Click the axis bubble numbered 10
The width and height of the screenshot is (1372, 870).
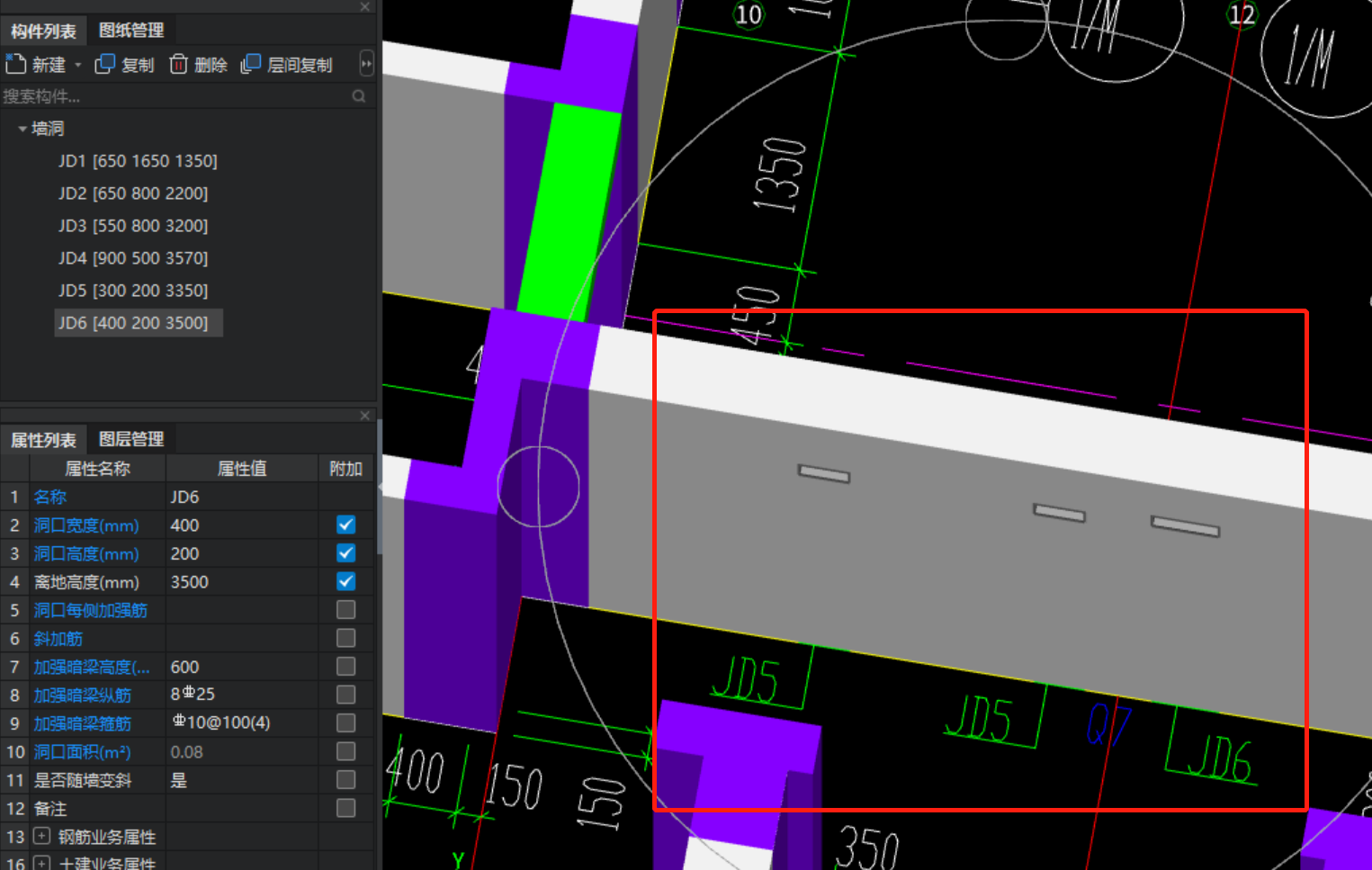pyautogui.click(x=748, y=14)
